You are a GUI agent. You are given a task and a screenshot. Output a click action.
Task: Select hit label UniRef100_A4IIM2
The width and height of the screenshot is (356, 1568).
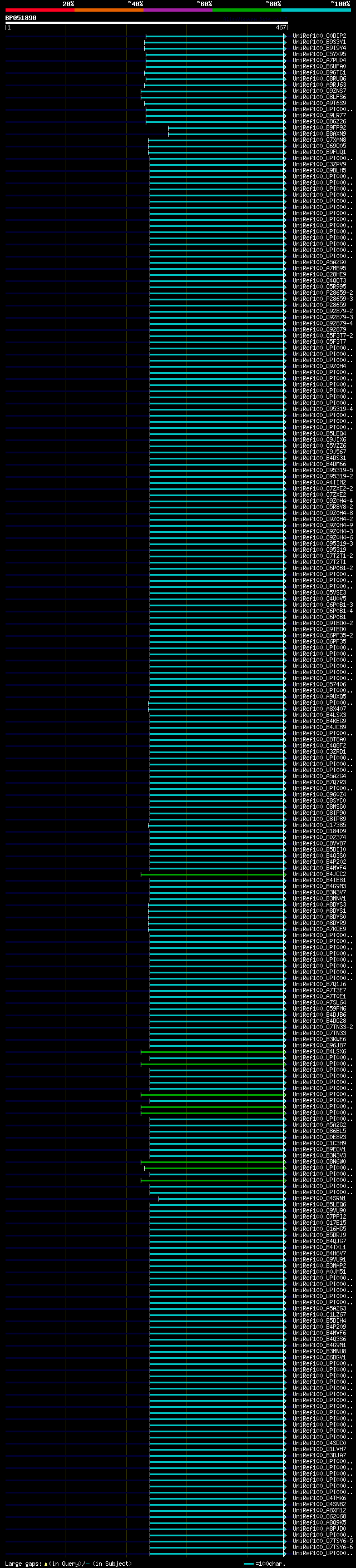[x=319, y=483]
